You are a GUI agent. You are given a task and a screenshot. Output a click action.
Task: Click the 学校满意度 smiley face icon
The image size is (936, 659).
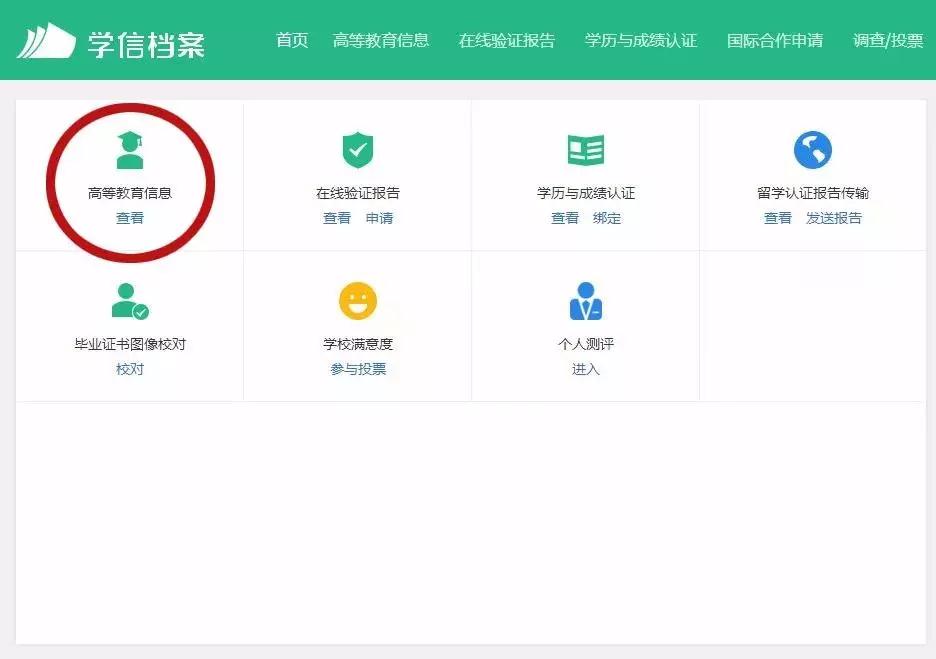pos(358,301)
